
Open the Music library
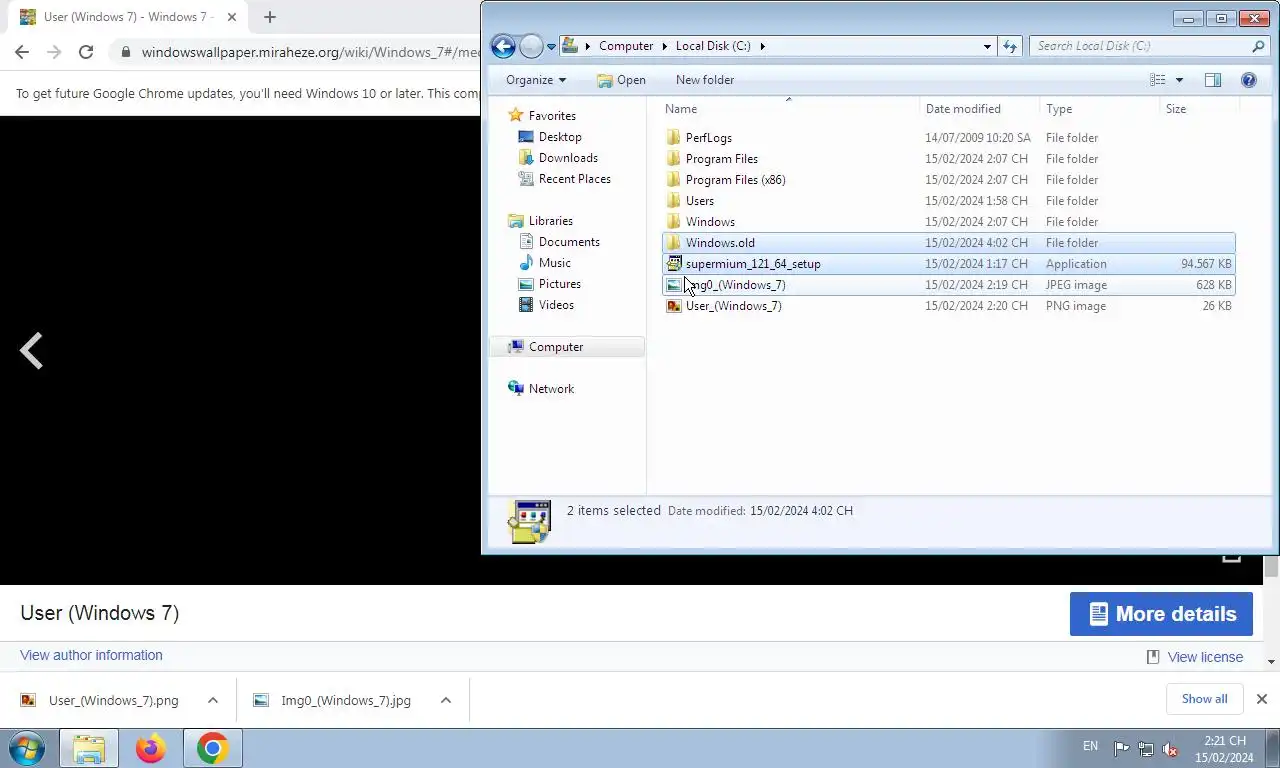(554, 263)
